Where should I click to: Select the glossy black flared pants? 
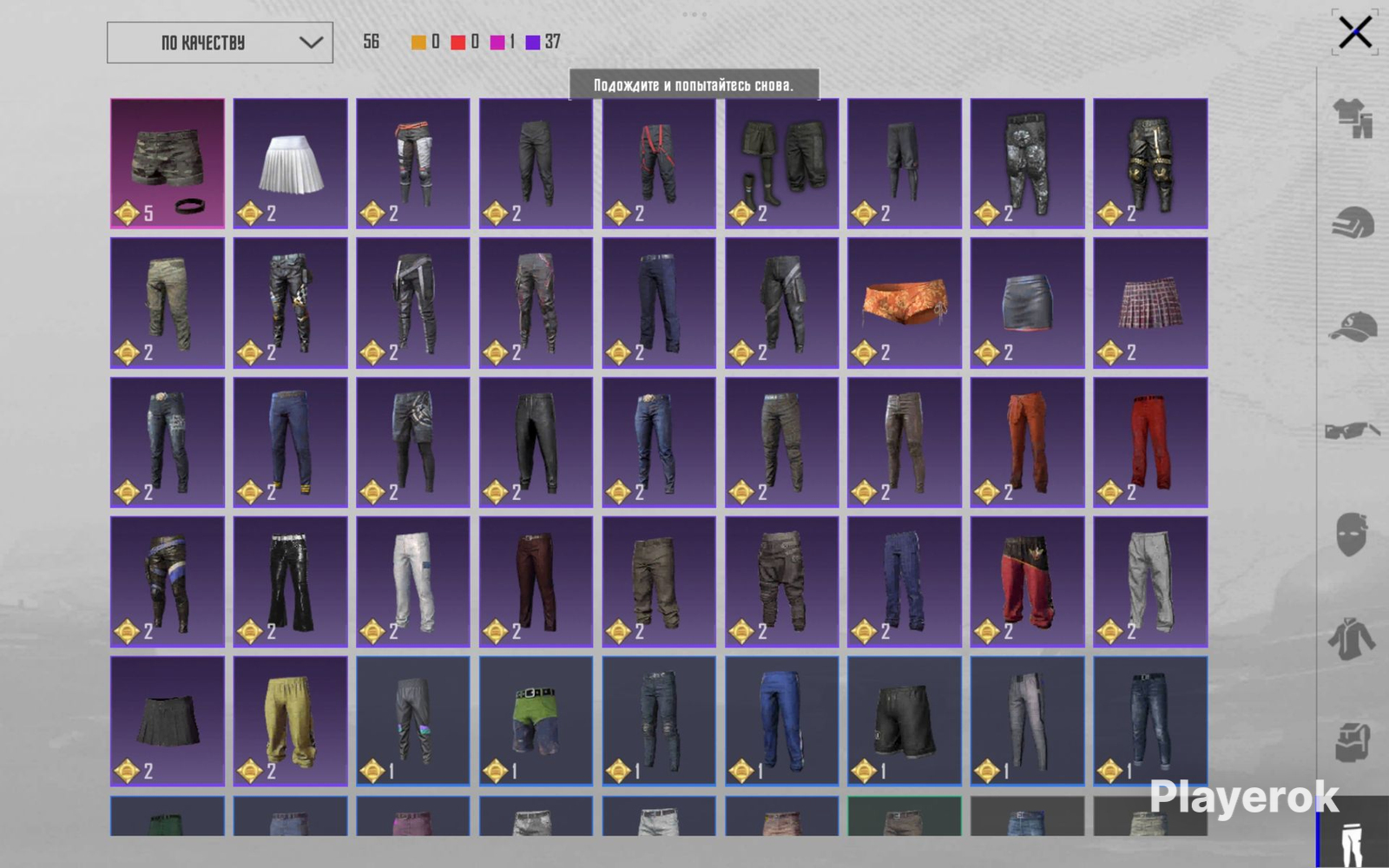tap(291, 582)
